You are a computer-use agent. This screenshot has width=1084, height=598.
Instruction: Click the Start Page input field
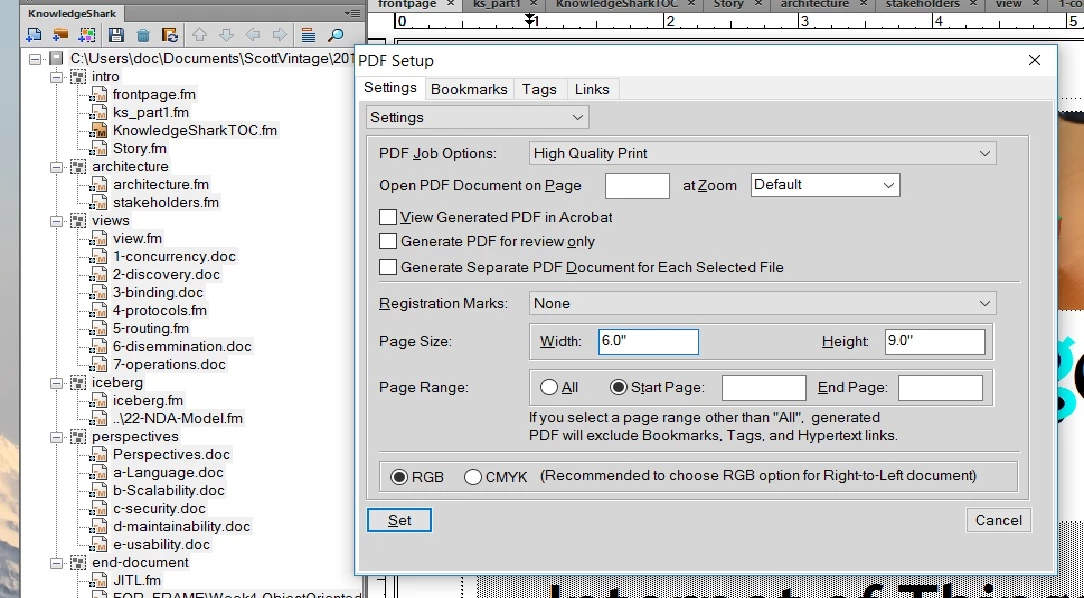764,388
